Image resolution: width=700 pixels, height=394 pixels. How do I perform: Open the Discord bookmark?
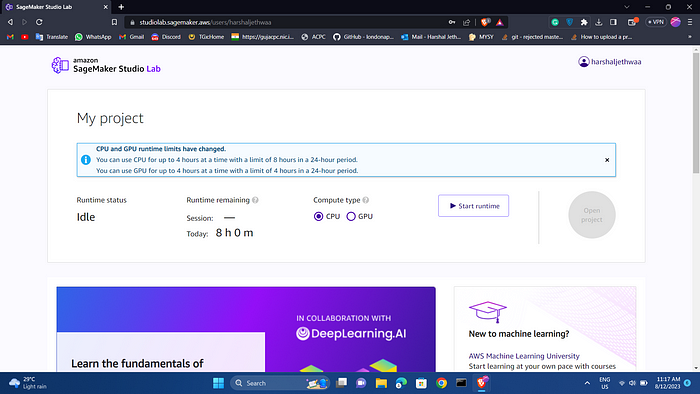click(166, 37)
